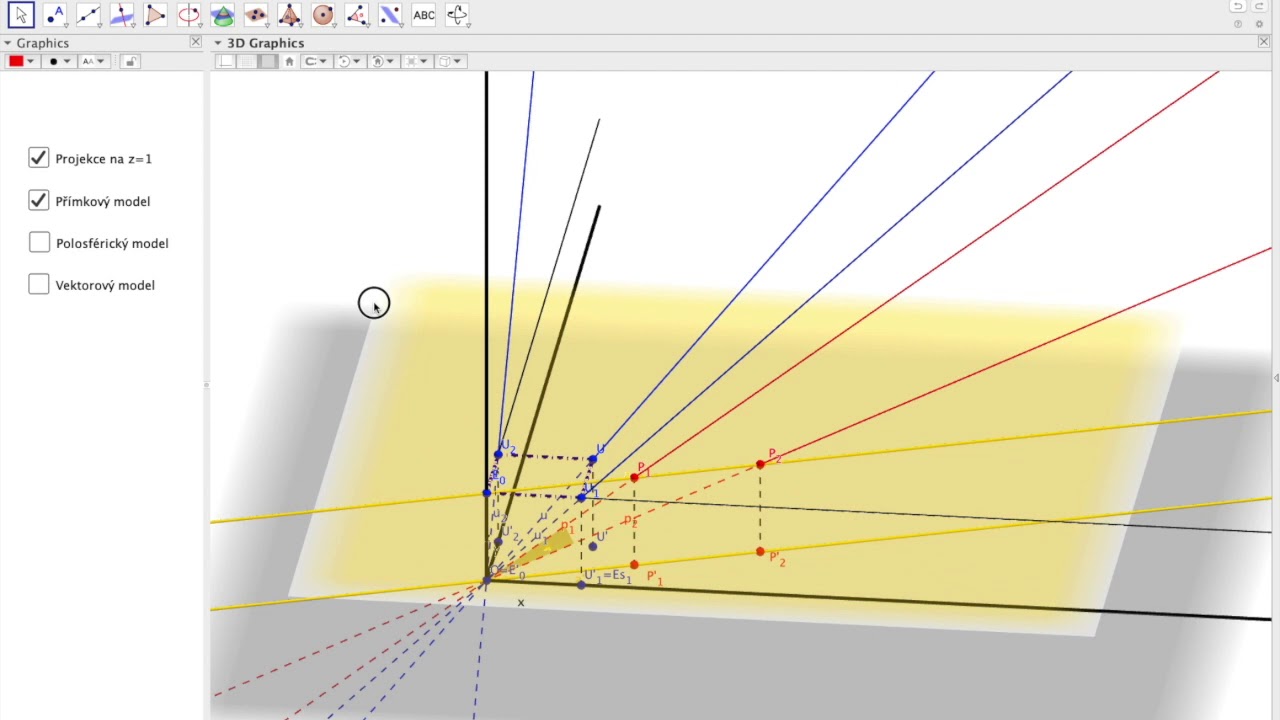The image size is (1280, 720).
Task: Open the clipping box dropdown
Action: 417,61
